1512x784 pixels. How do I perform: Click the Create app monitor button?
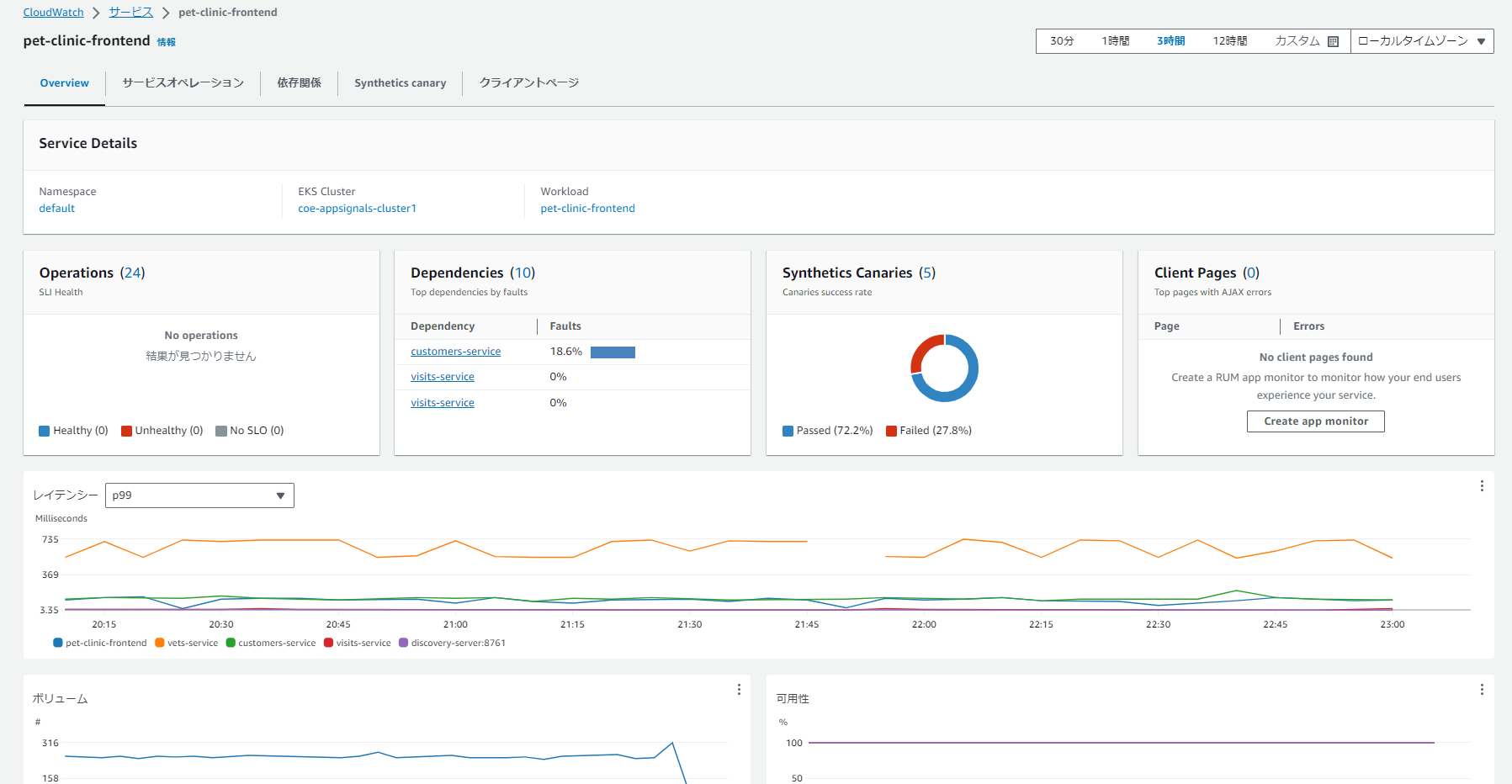coord(1315,421)
